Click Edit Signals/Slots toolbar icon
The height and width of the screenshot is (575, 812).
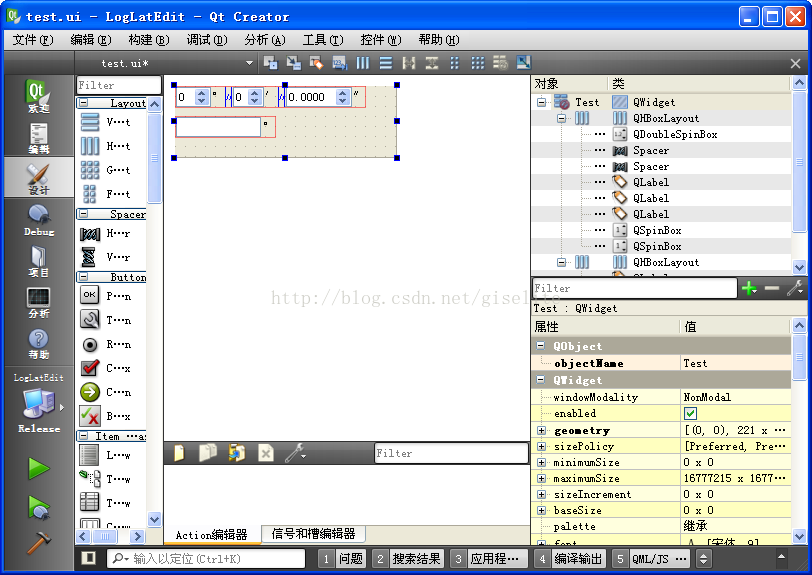(294, 63)
